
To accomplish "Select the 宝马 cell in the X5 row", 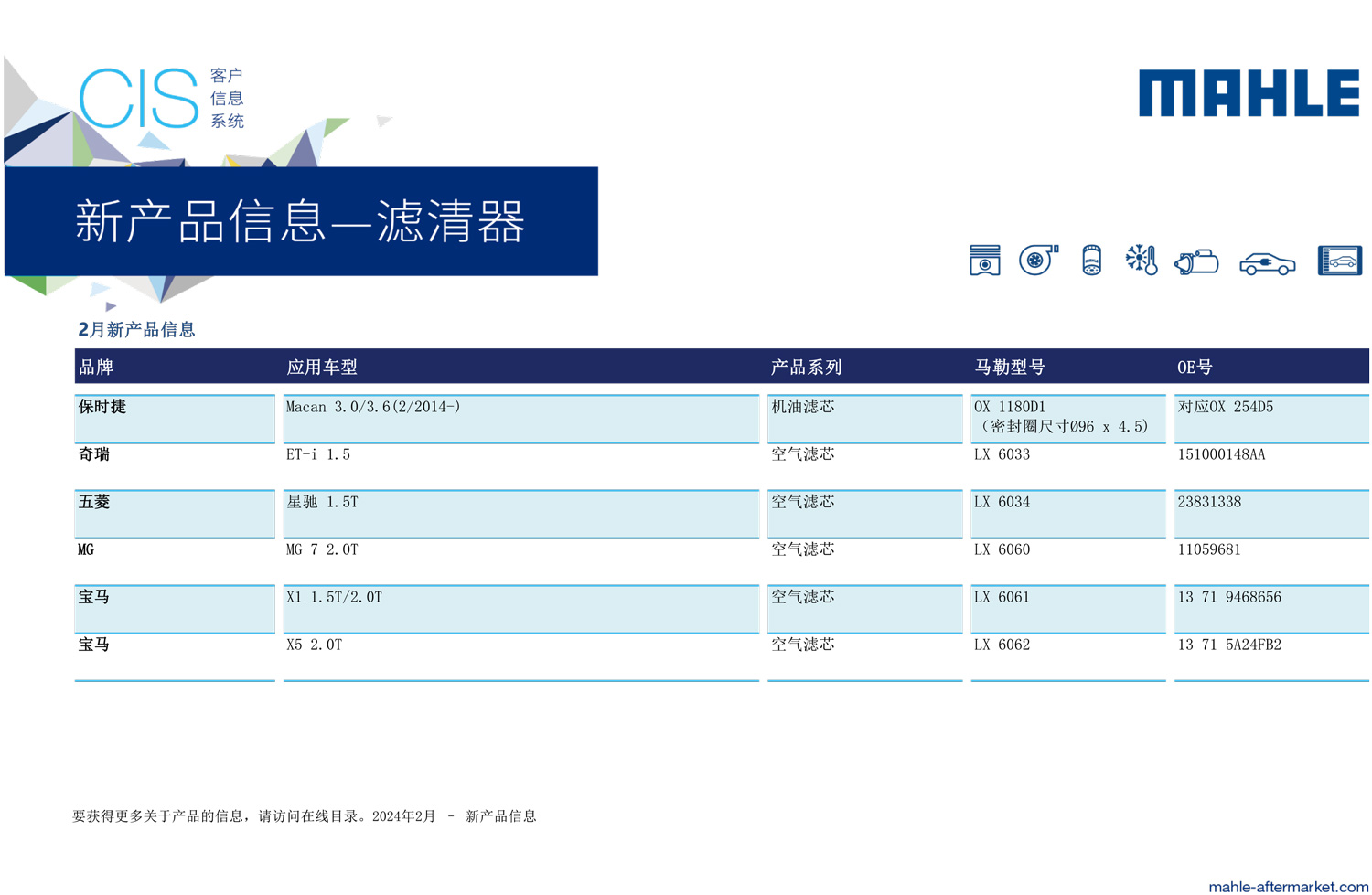I will point(175,656).
